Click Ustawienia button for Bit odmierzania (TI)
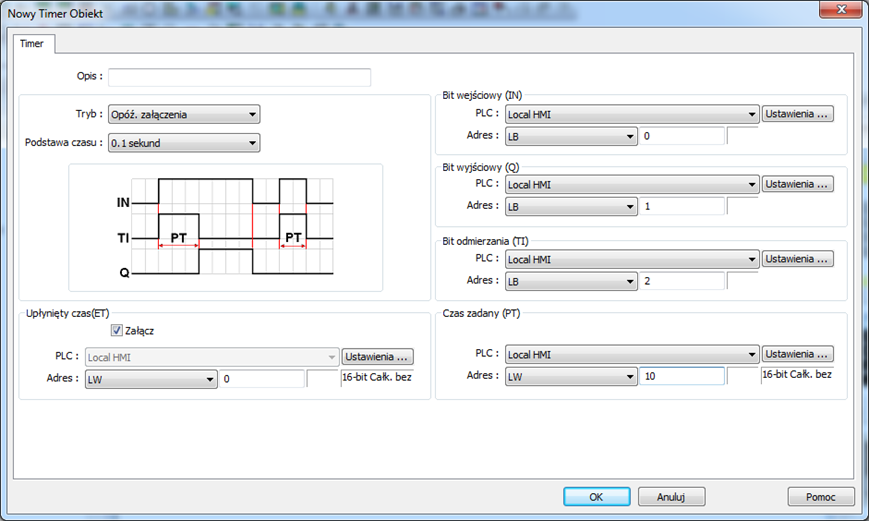 coord(798,259)
